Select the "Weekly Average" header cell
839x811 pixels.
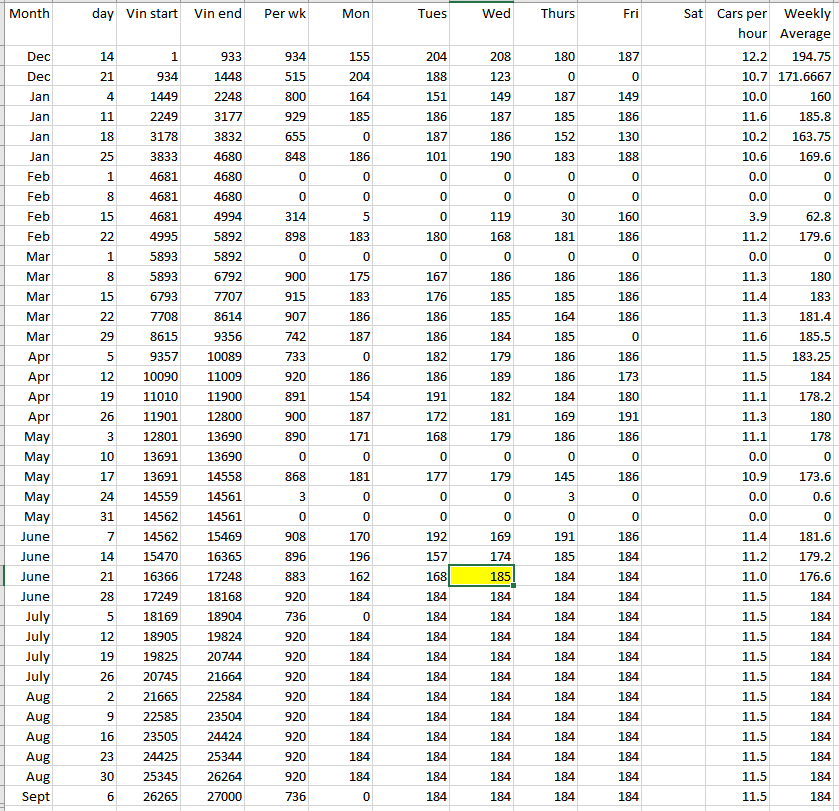click(x=806, y=24)
